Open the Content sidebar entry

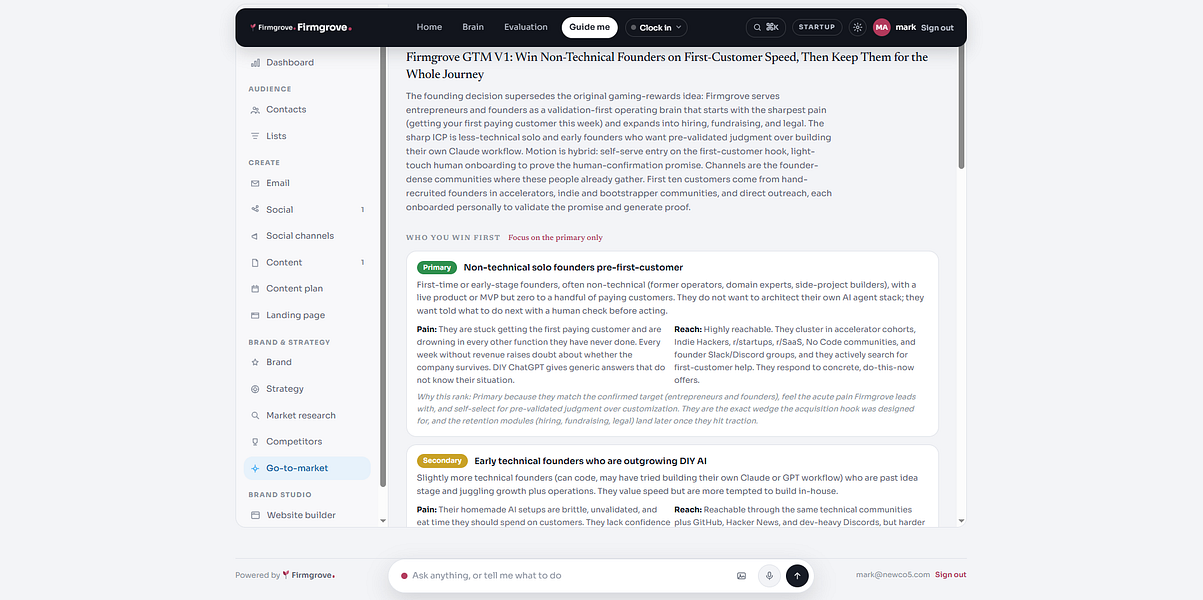coord(307,262)
